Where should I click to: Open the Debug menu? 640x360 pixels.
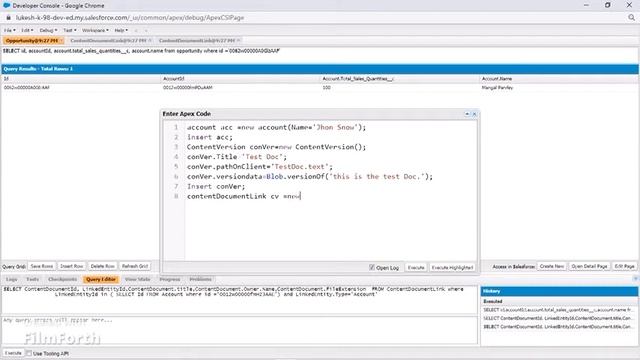[x=48, y=30]
